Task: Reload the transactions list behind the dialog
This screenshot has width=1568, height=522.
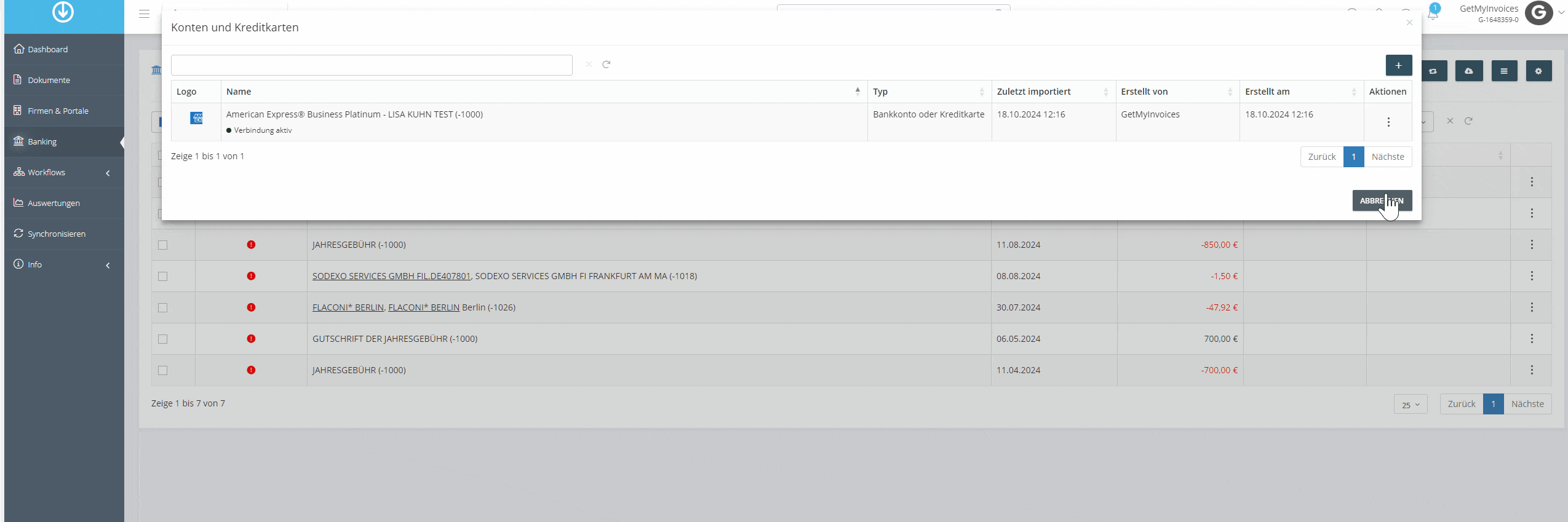Action: pos(1468,121)
